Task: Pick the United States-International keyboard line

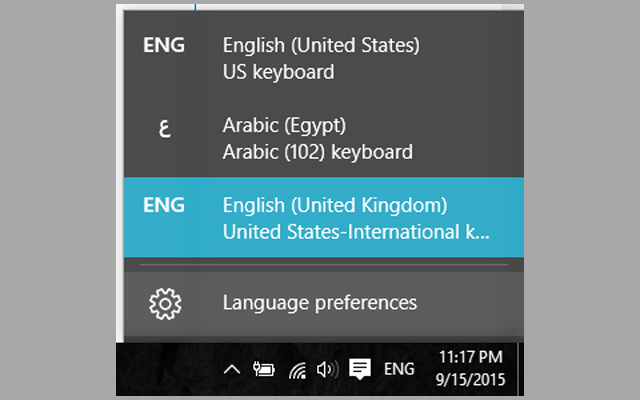Action: [357, 232]
